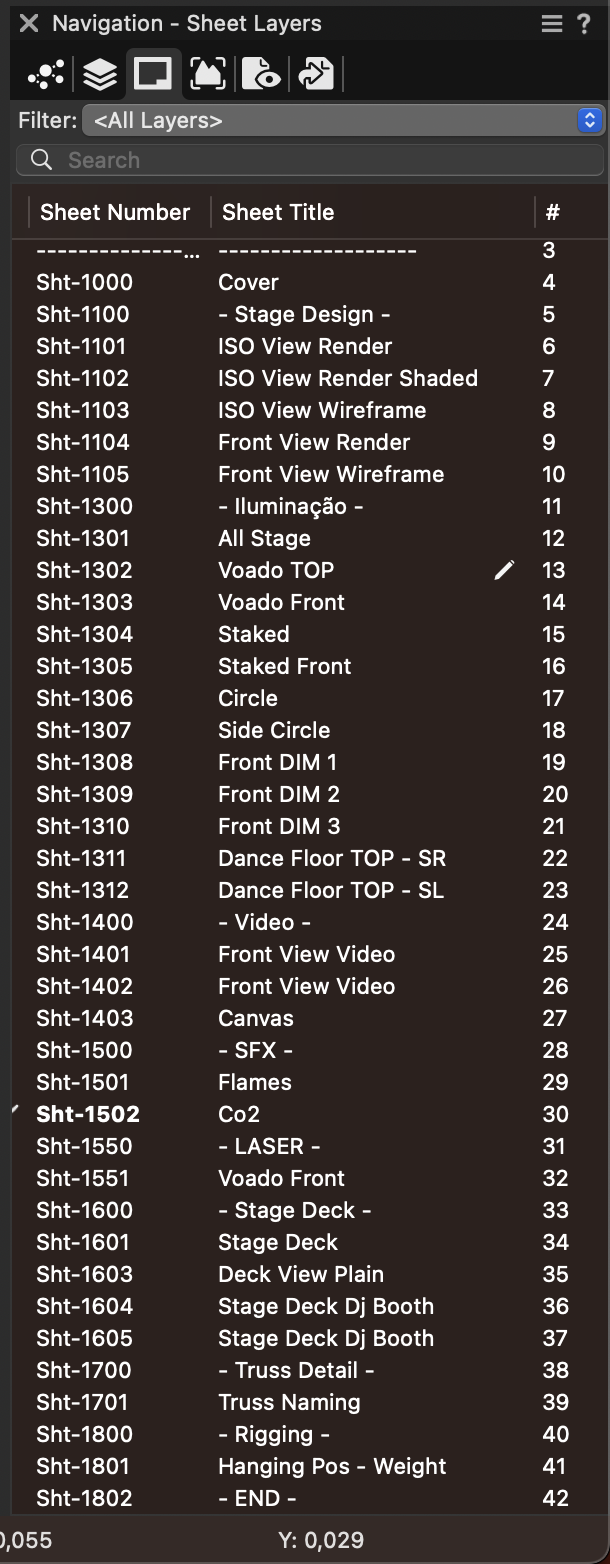Open the References tab icon
Screen dimensions: 610x1564
(316, 73)
